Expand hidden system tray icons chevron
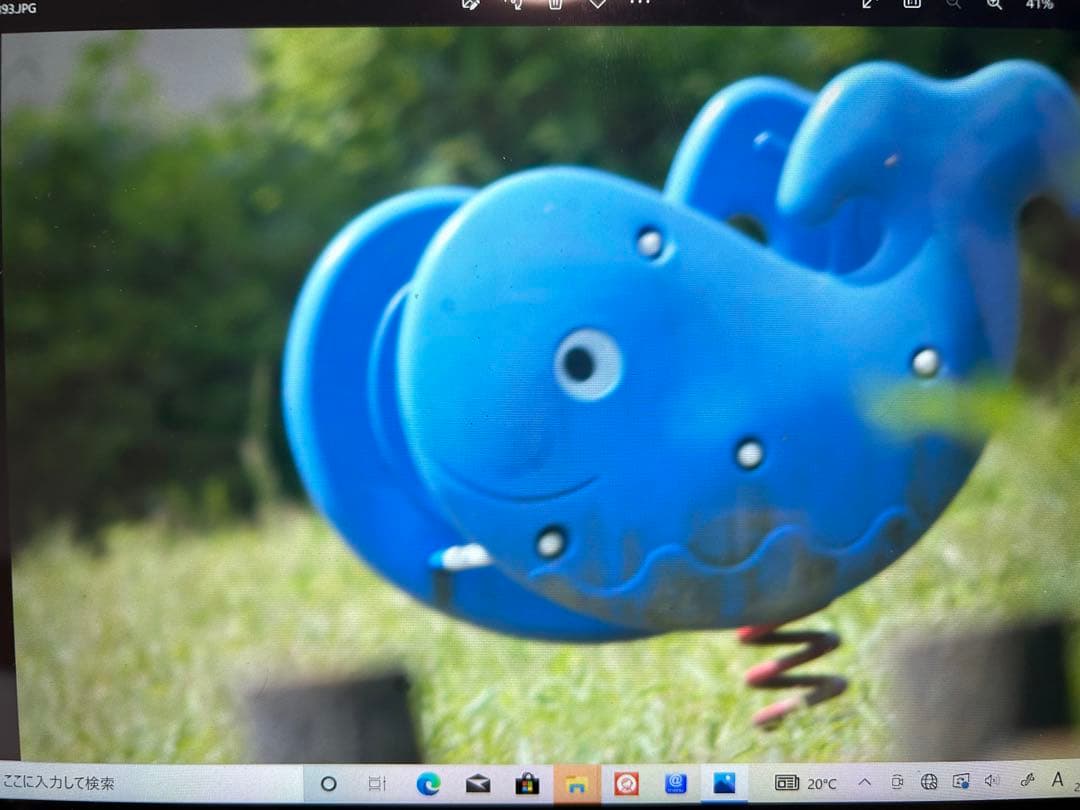The height and width of the screenshot is (810, 1080). coord(865,782)
